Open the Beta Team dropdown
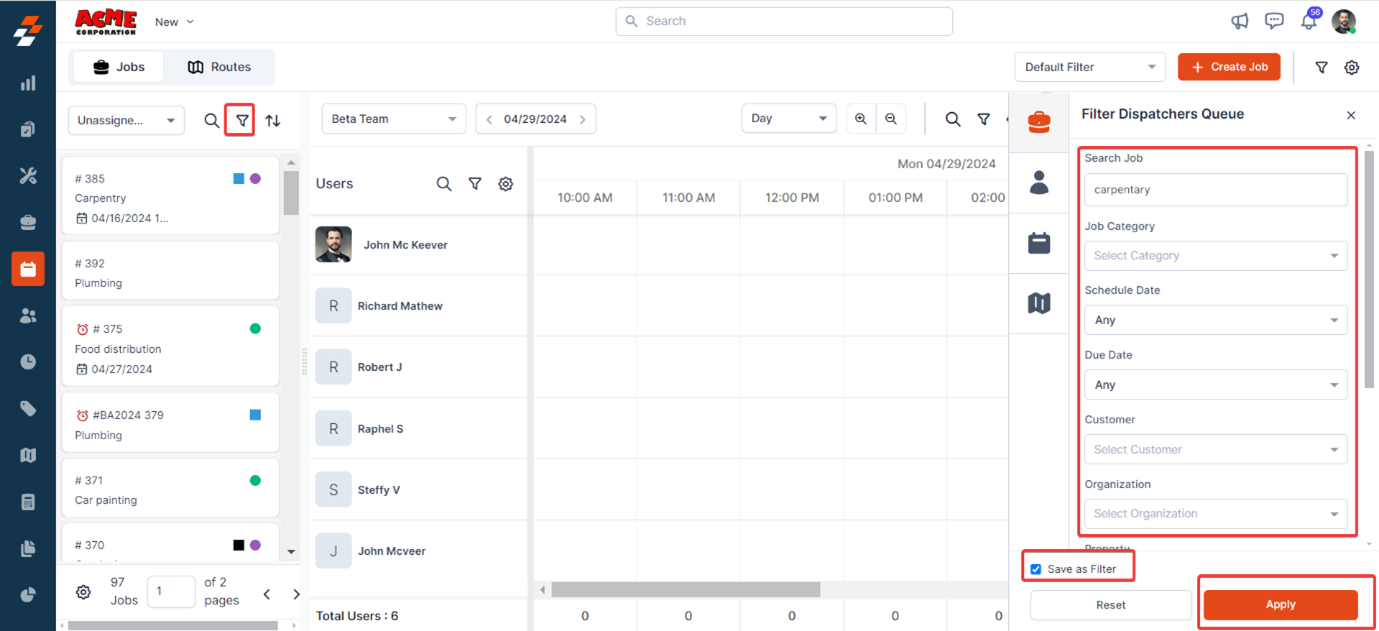1379x631 pixels. coord(393,119)
